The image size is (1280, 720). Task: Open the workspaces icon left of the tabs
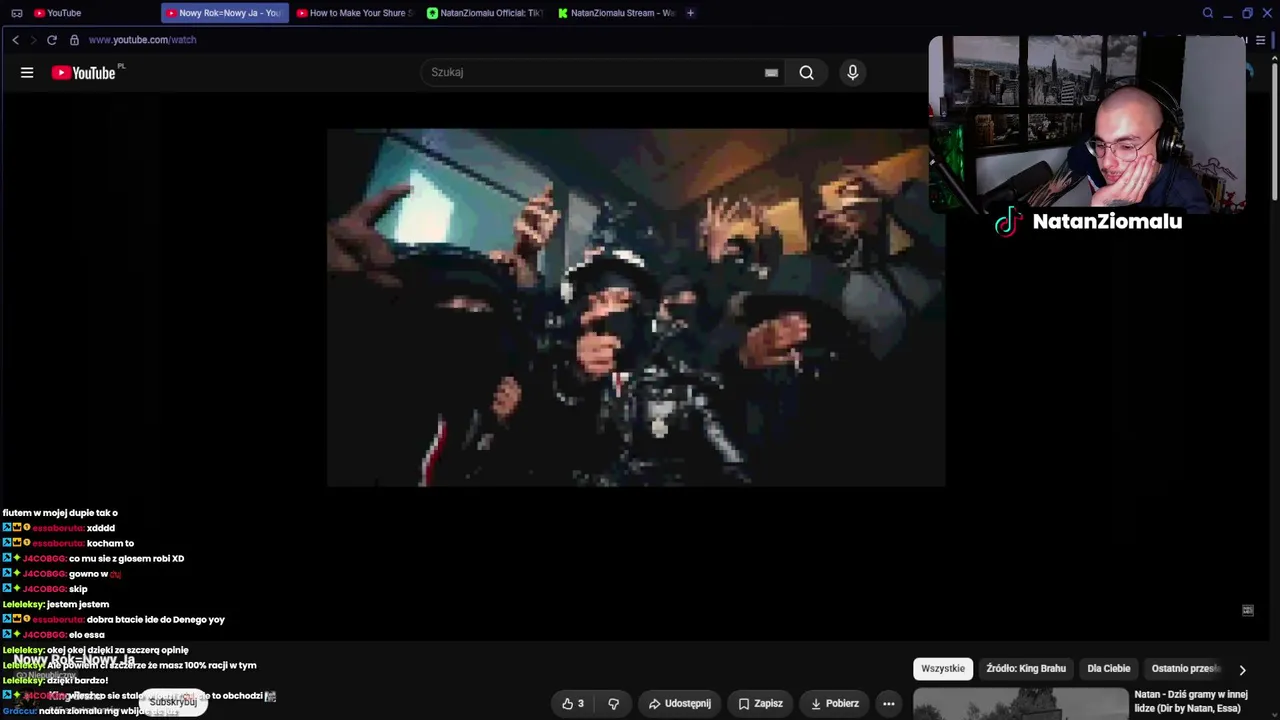(x=16, y=13)
